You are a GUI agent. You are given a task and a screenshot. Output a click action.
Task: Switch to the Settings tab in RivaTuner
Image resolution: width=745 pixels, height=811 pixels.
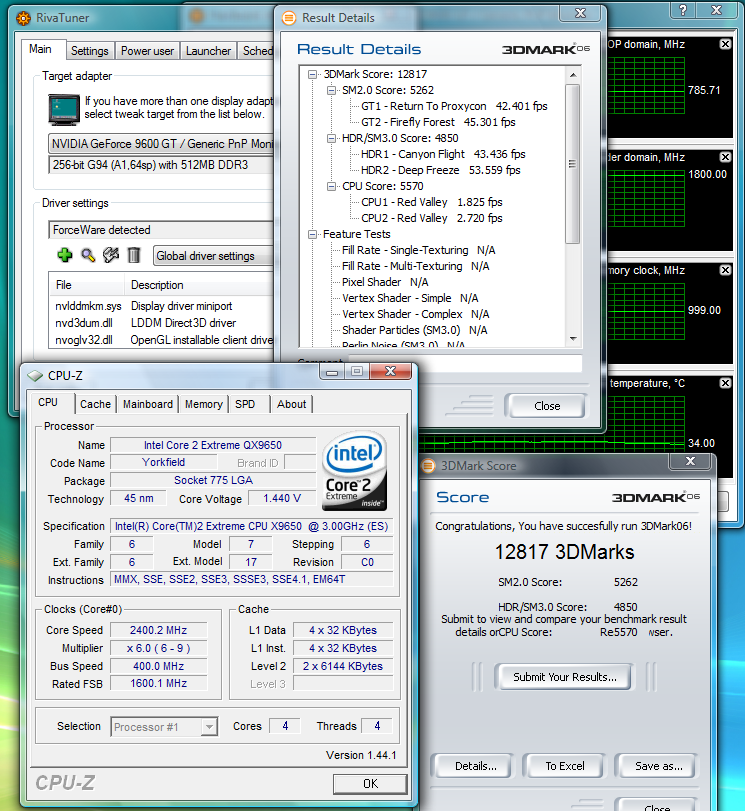(x=90, y=51)
